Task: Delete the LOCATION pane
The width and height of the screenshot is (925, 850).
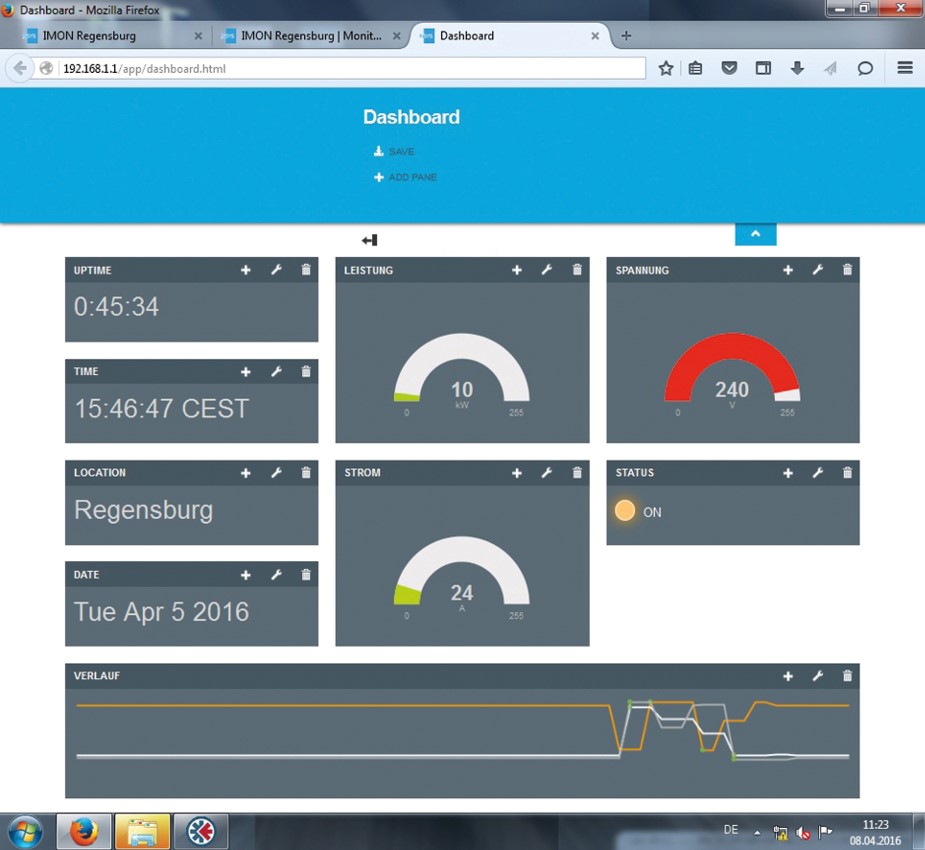Action: click(x=306, y=472)
